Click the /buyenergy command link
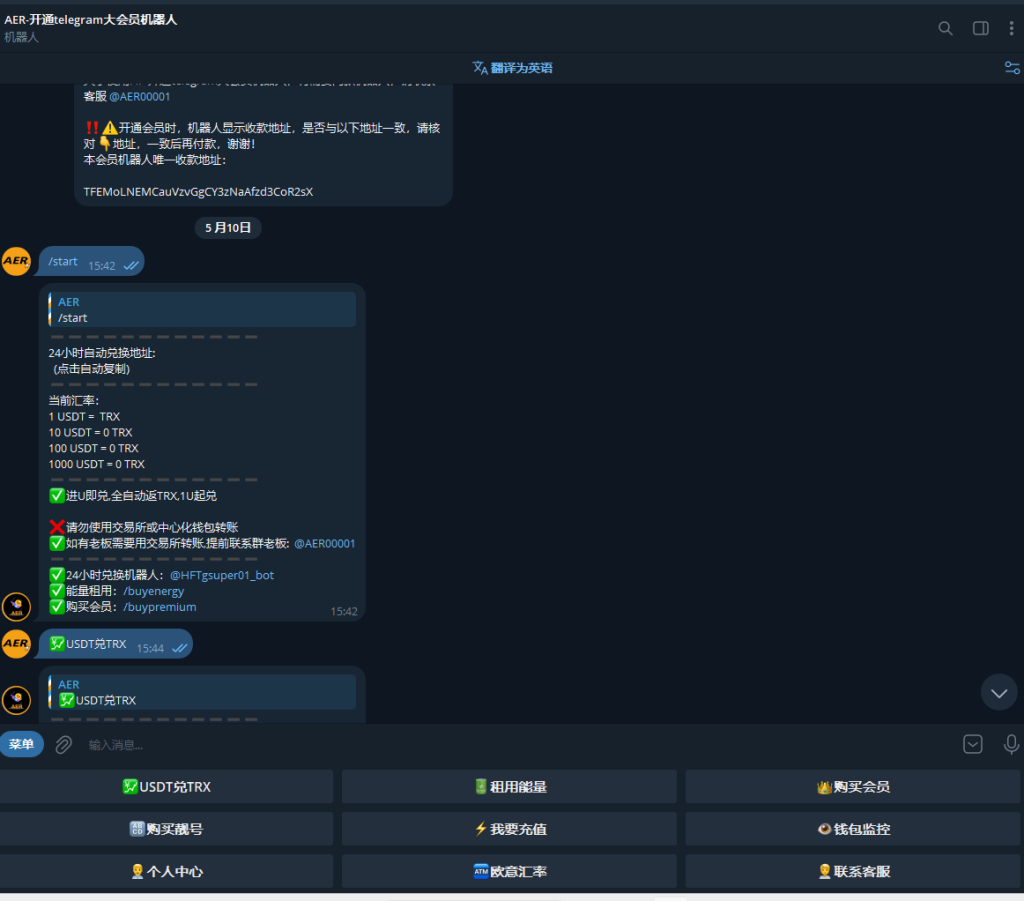The height and width of the screenshot is (901, 1024). (x=153, y=591)
